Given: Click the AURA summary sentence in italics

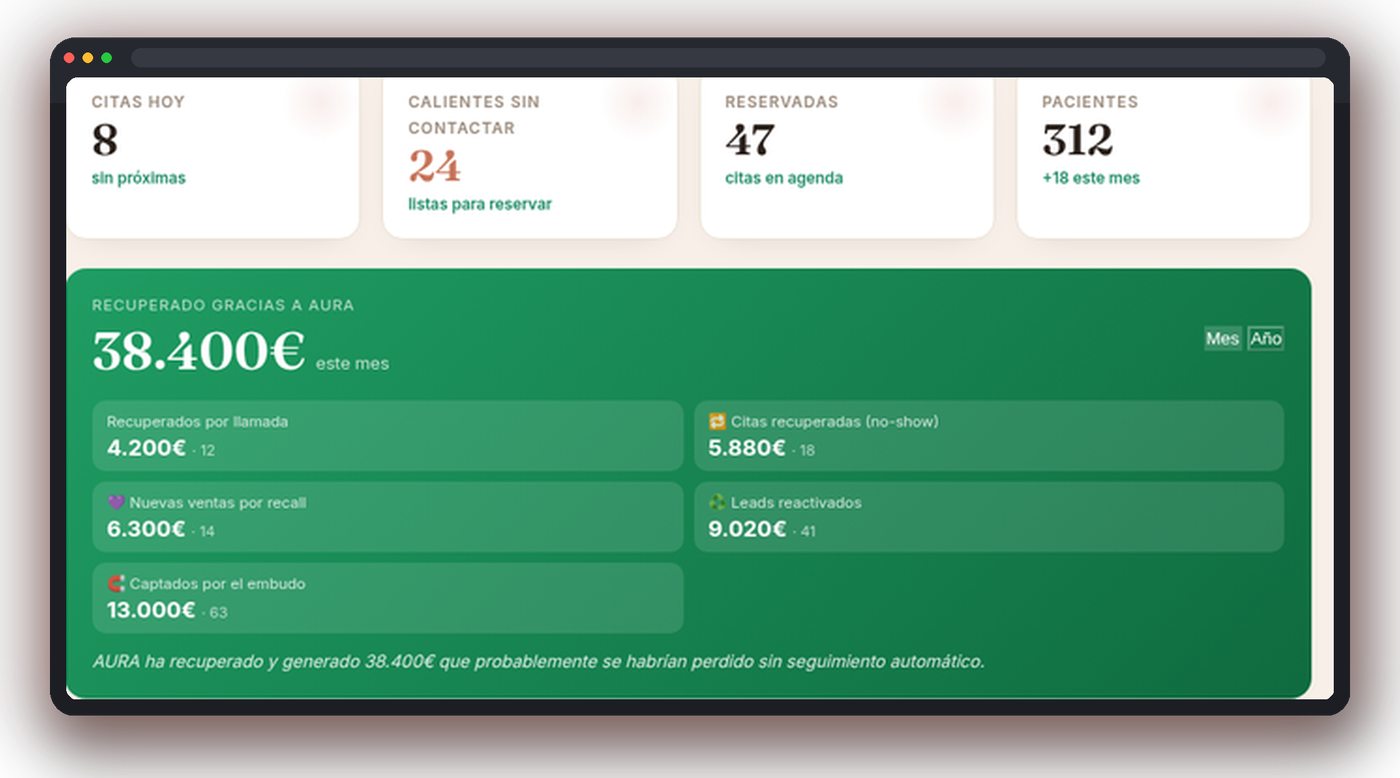Looking at the screenshot, I should [x=538, y=662].
